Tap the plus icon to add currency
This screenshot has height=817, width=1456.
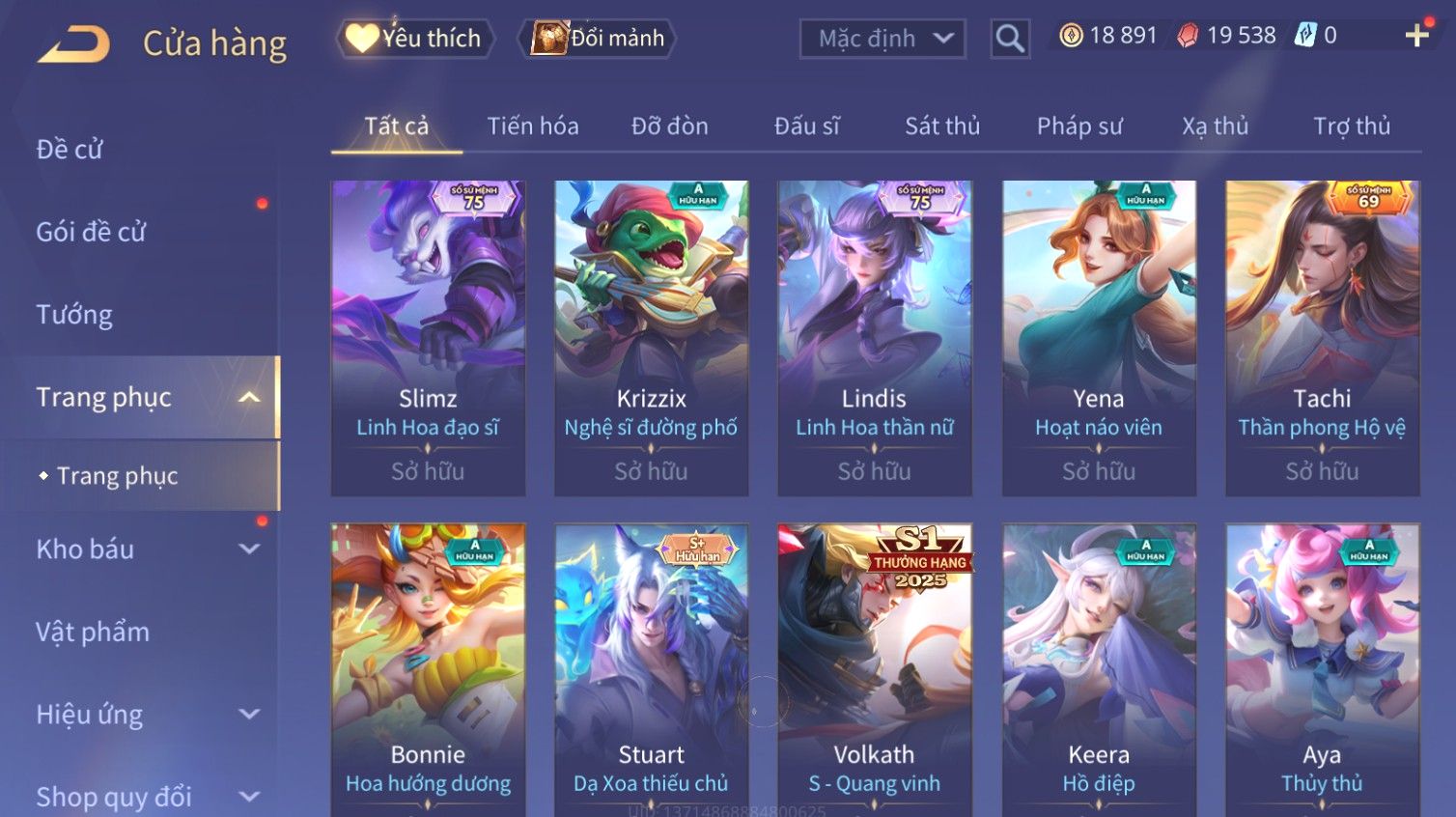click(x=1416, y=36)
